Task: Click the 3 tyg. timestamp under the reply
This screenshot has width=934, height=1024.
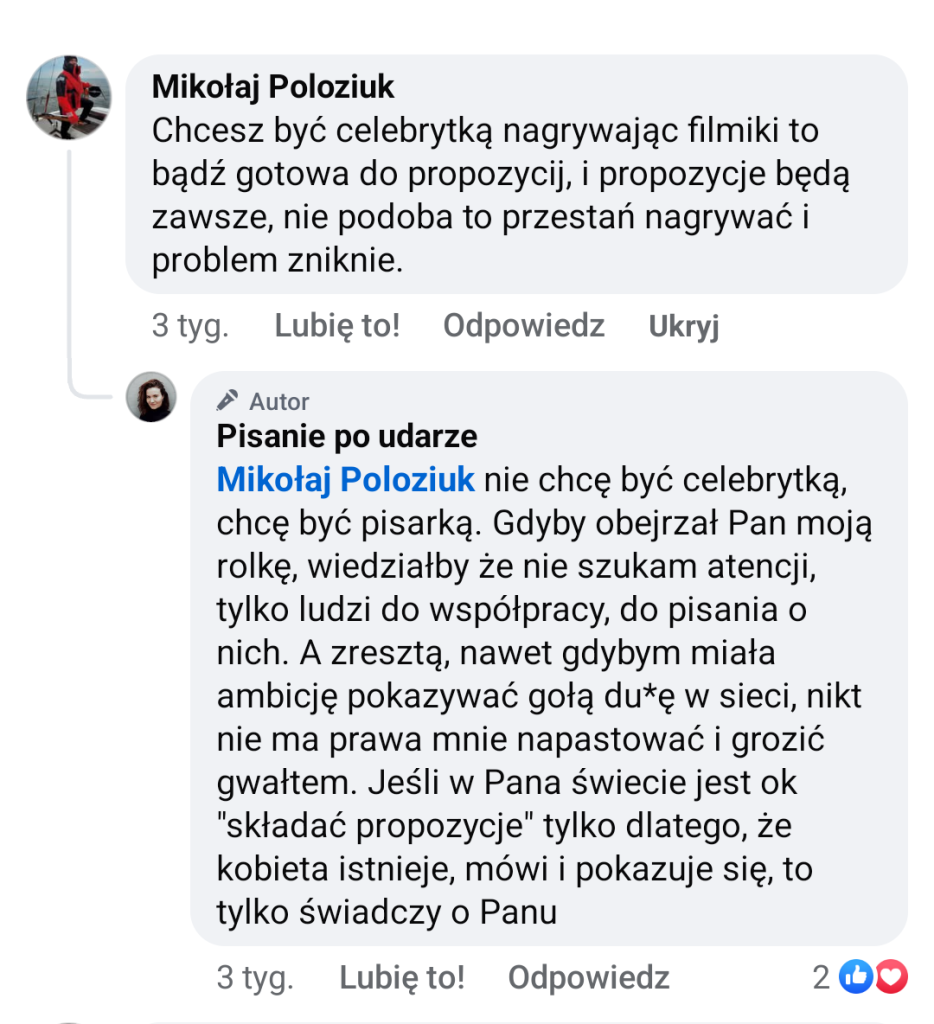Action: (254, 977)
